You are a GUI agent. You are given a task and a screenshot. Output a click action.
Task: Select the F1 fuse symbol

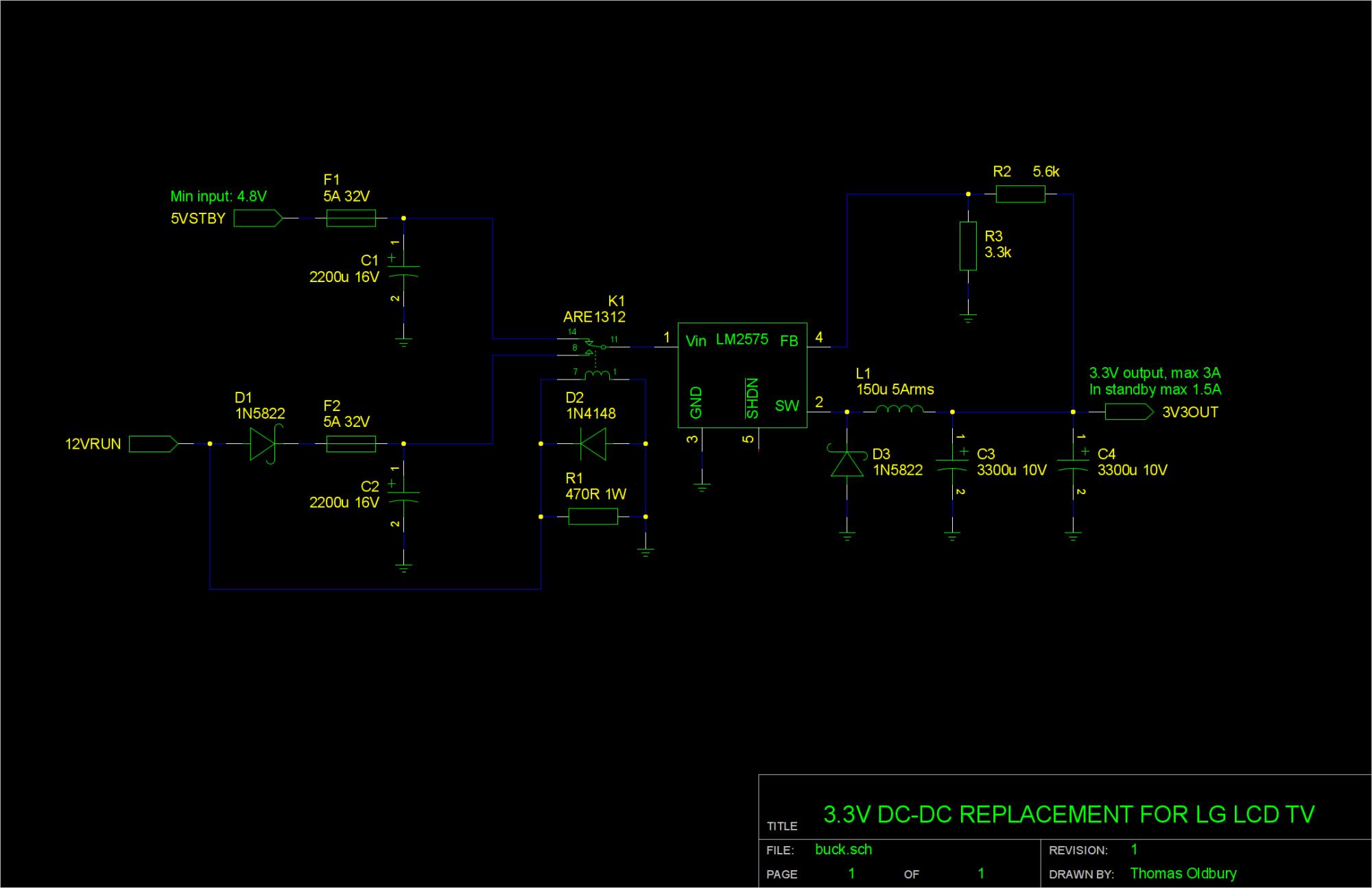click(351, 218)
